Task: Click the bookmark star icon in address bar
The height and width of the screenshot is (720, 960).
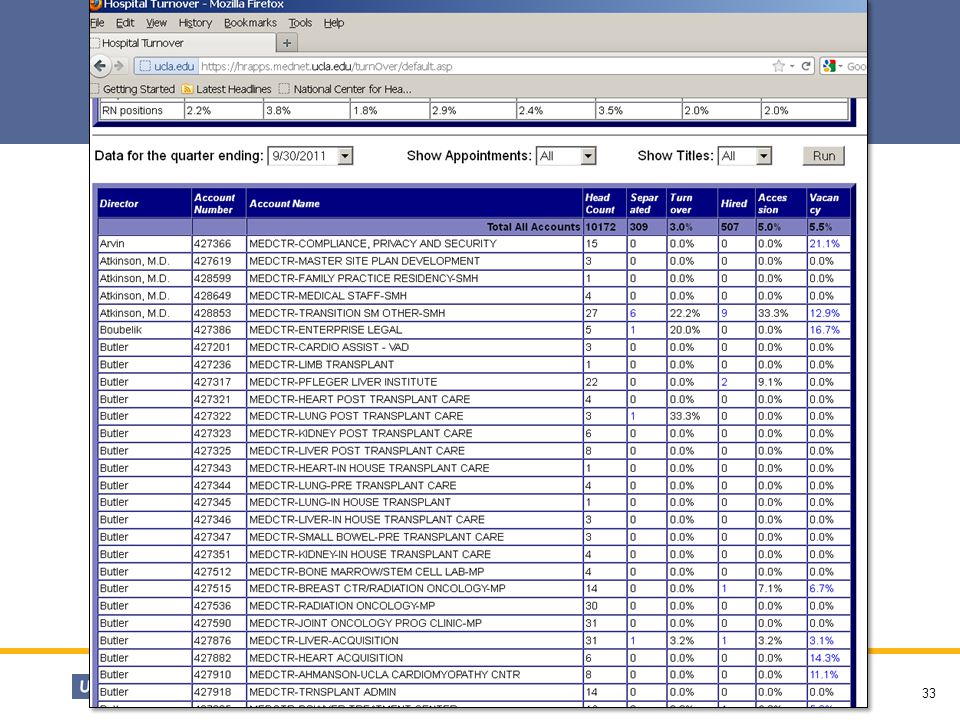Action: pos(778,66)
